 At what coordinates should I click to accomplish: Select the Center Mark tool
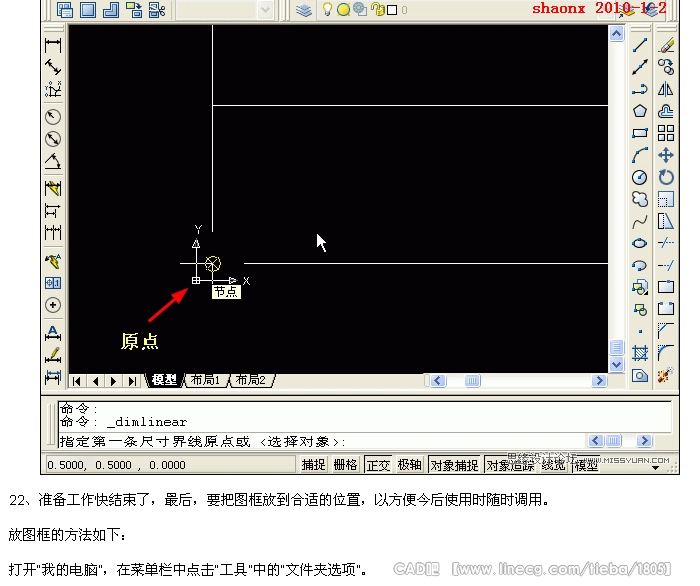click(x=53, y=305)
